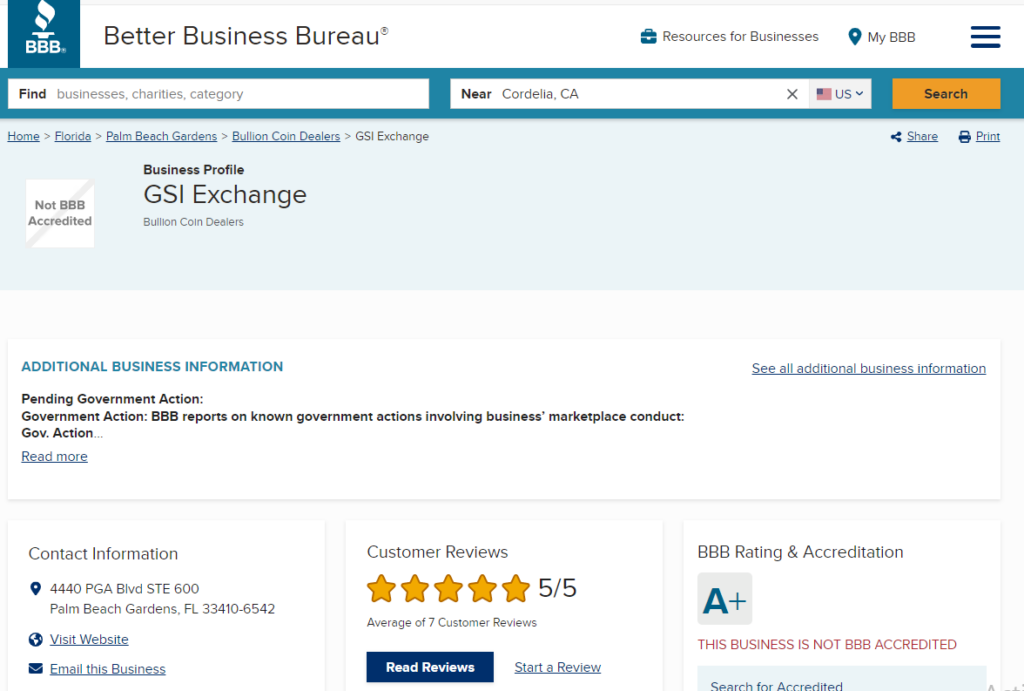Click the Better Business Bureau title text

pos(246,36)
